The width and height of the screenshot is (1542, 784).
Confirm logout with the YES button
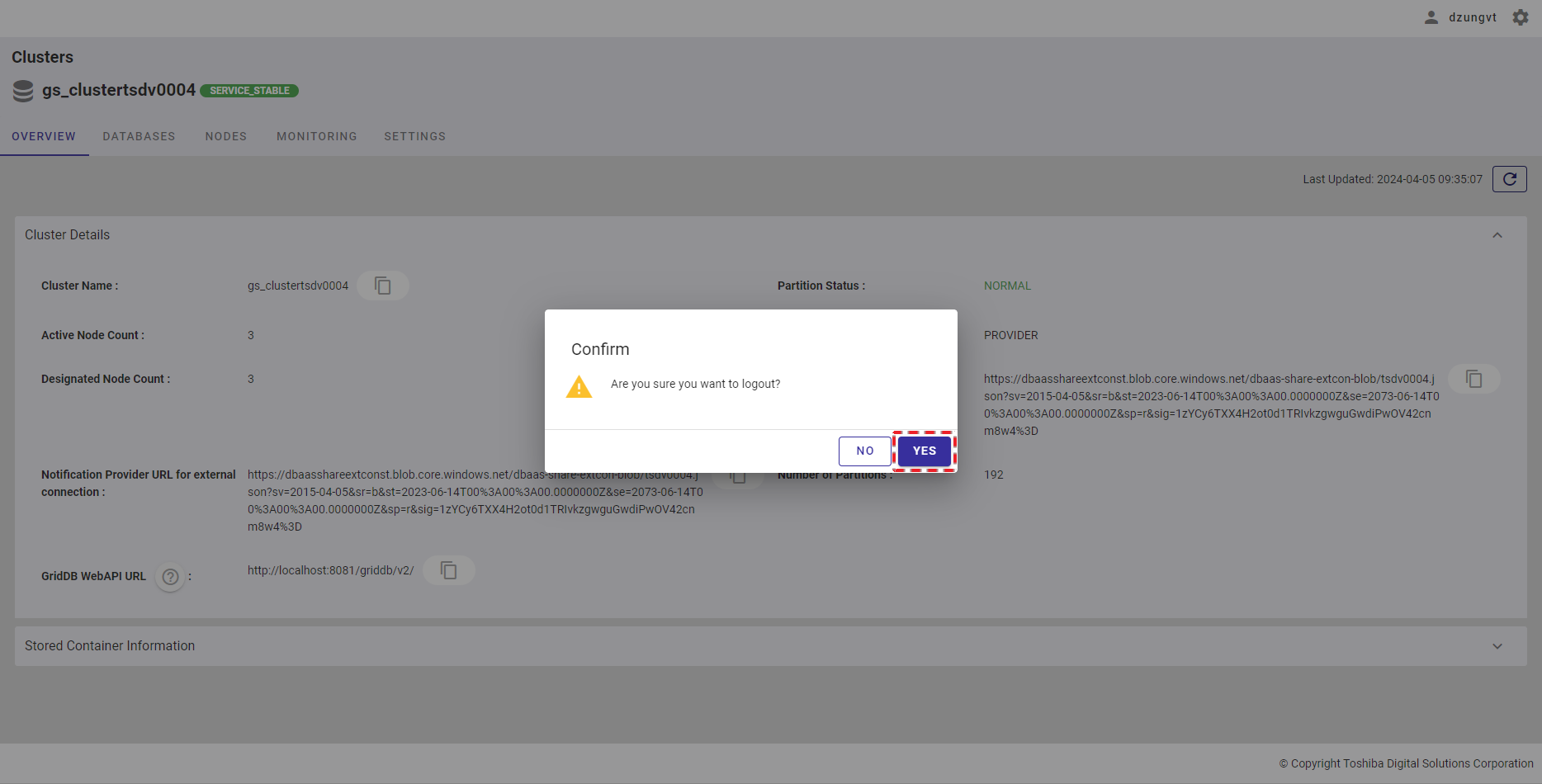[924, 451]
